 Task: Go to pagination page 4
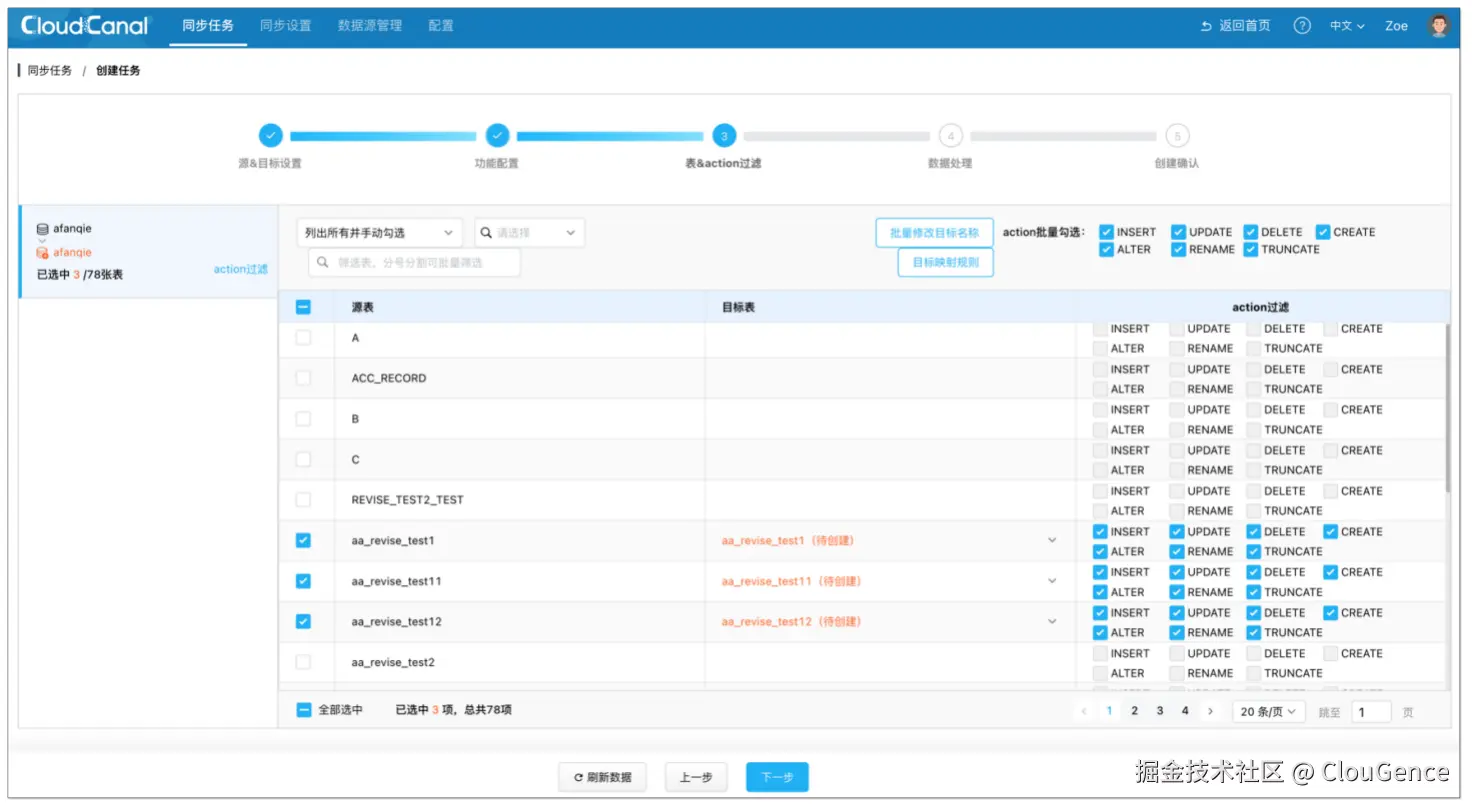(x=1185, y=711)
